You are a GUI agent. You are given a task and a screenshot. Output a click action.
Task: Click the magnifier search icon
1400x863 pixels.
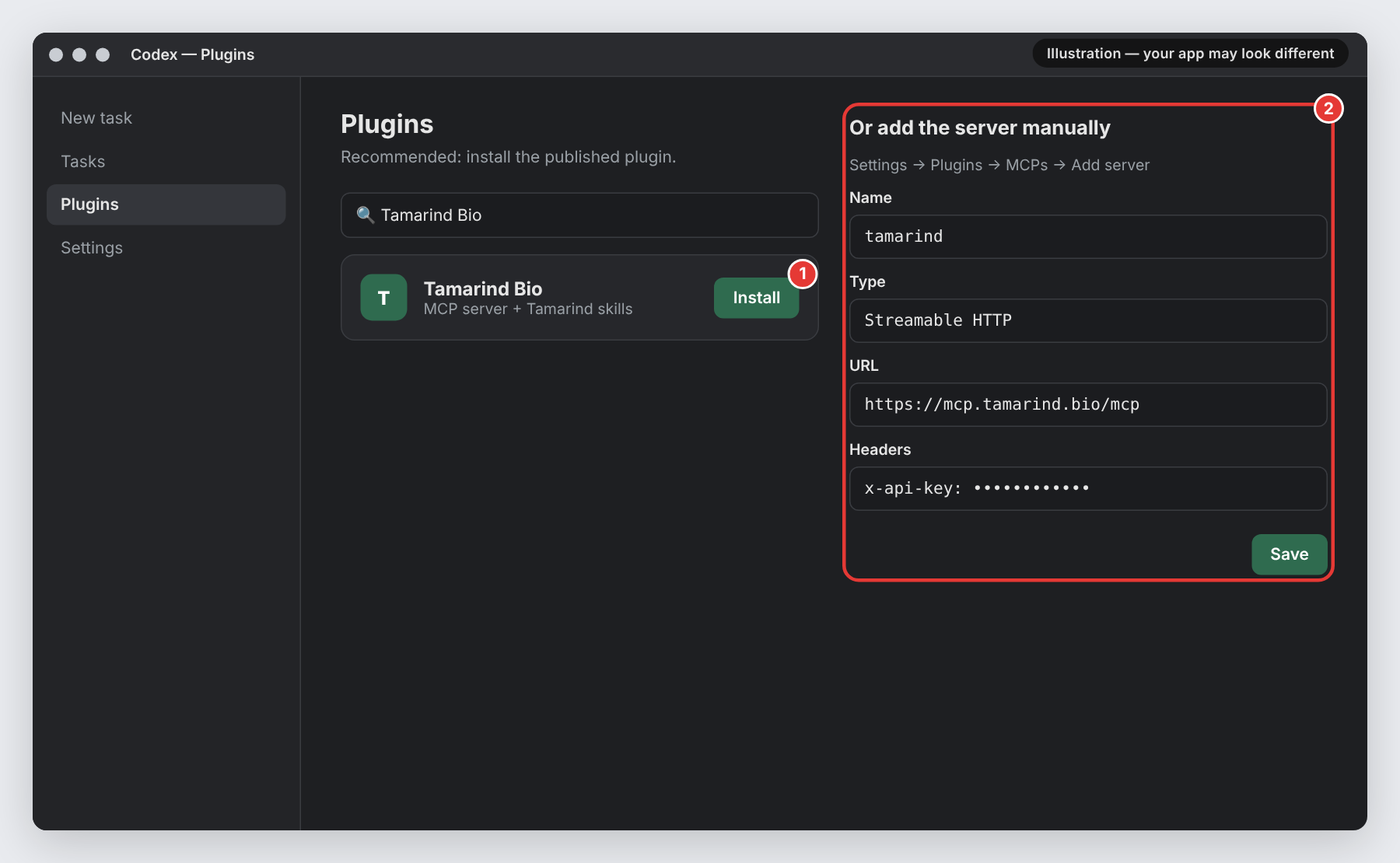[x=366, y=215]
